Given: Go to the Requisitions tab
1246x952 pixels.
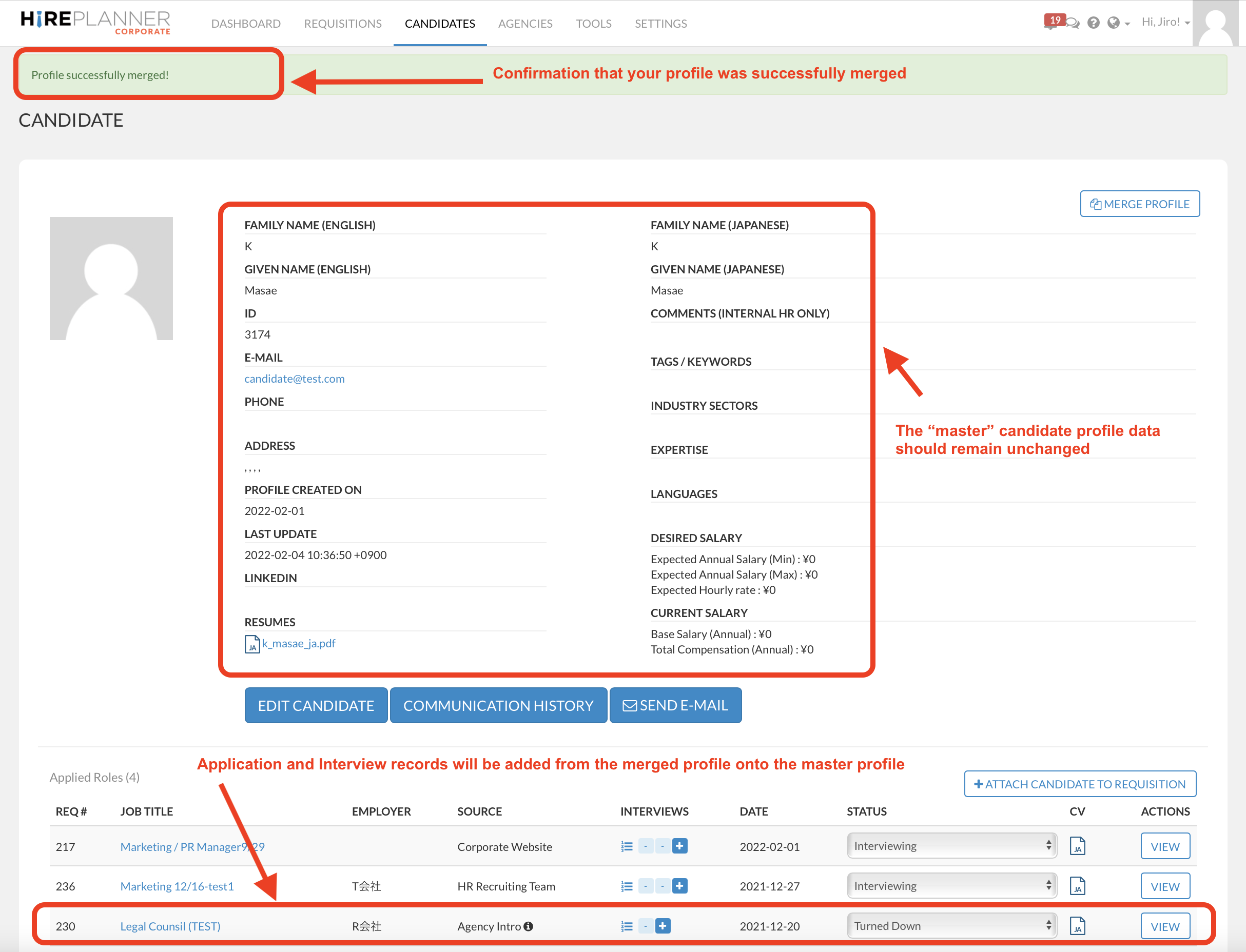Looking at the screenshot, I should click(342, 23).
